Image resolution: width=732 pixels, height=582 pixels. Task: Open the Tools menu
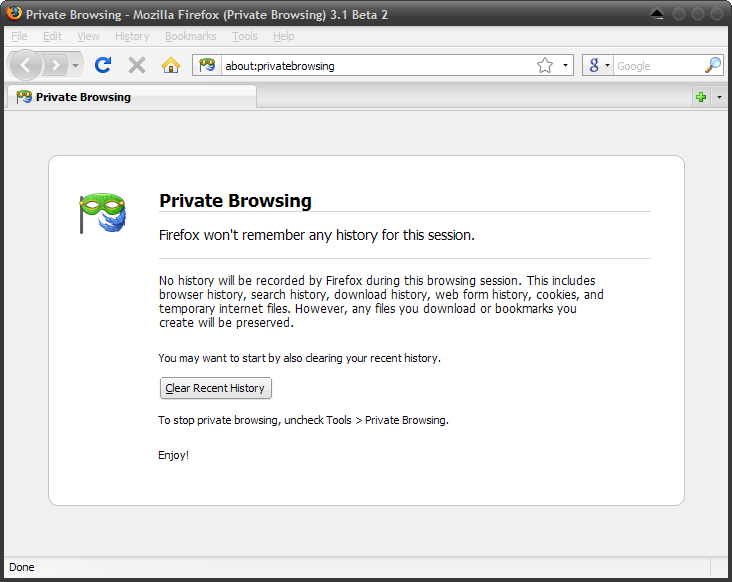(245, 36)
